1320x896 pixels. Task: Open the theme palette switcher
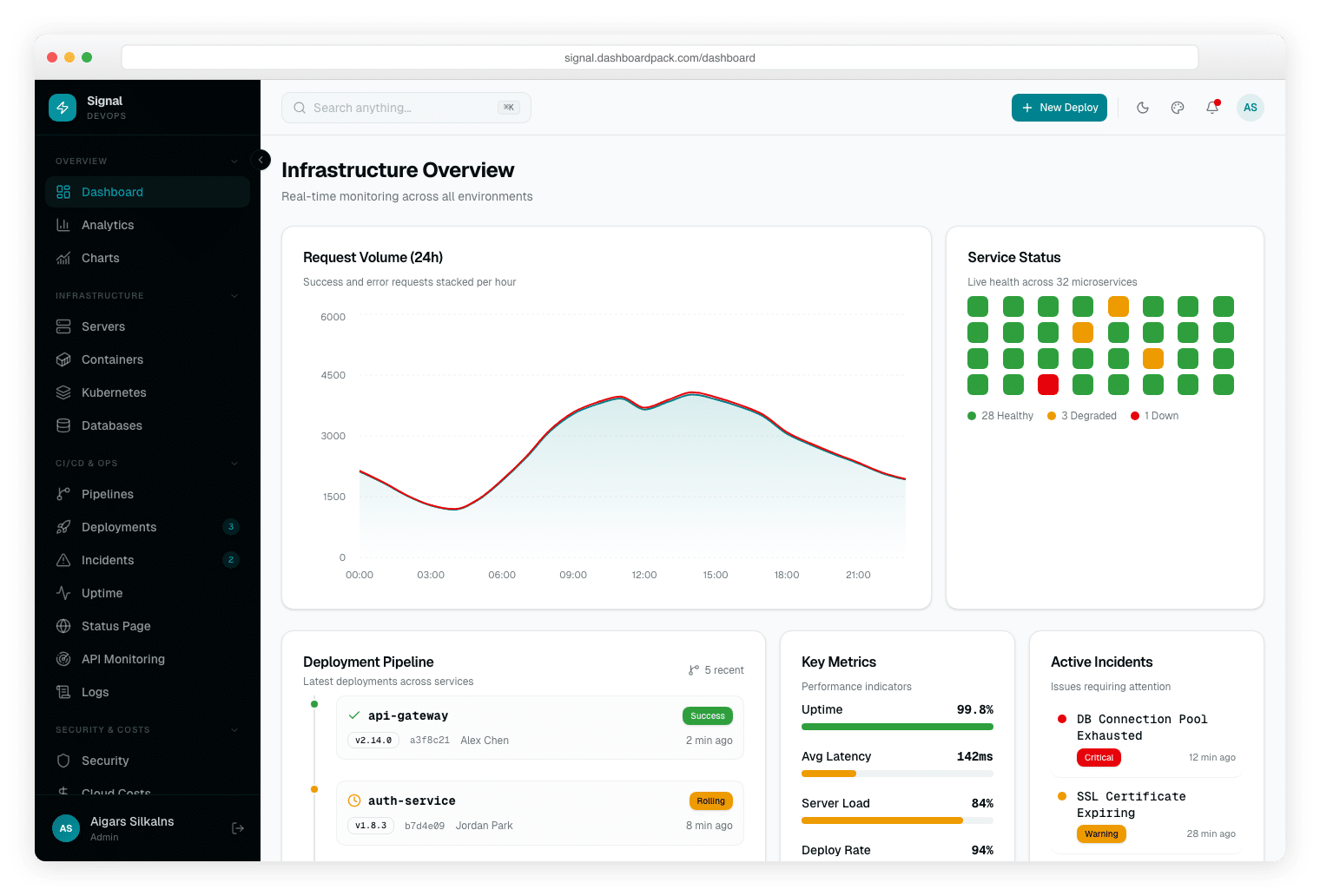click(x=1178, y=108)
